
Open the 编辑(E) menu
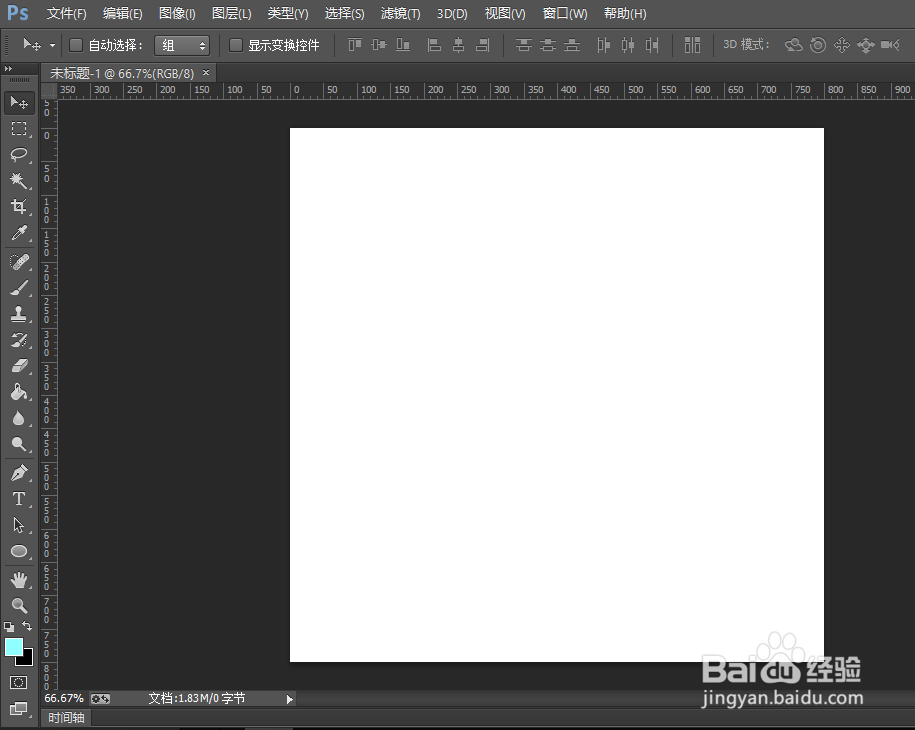(x=123, y=13)
